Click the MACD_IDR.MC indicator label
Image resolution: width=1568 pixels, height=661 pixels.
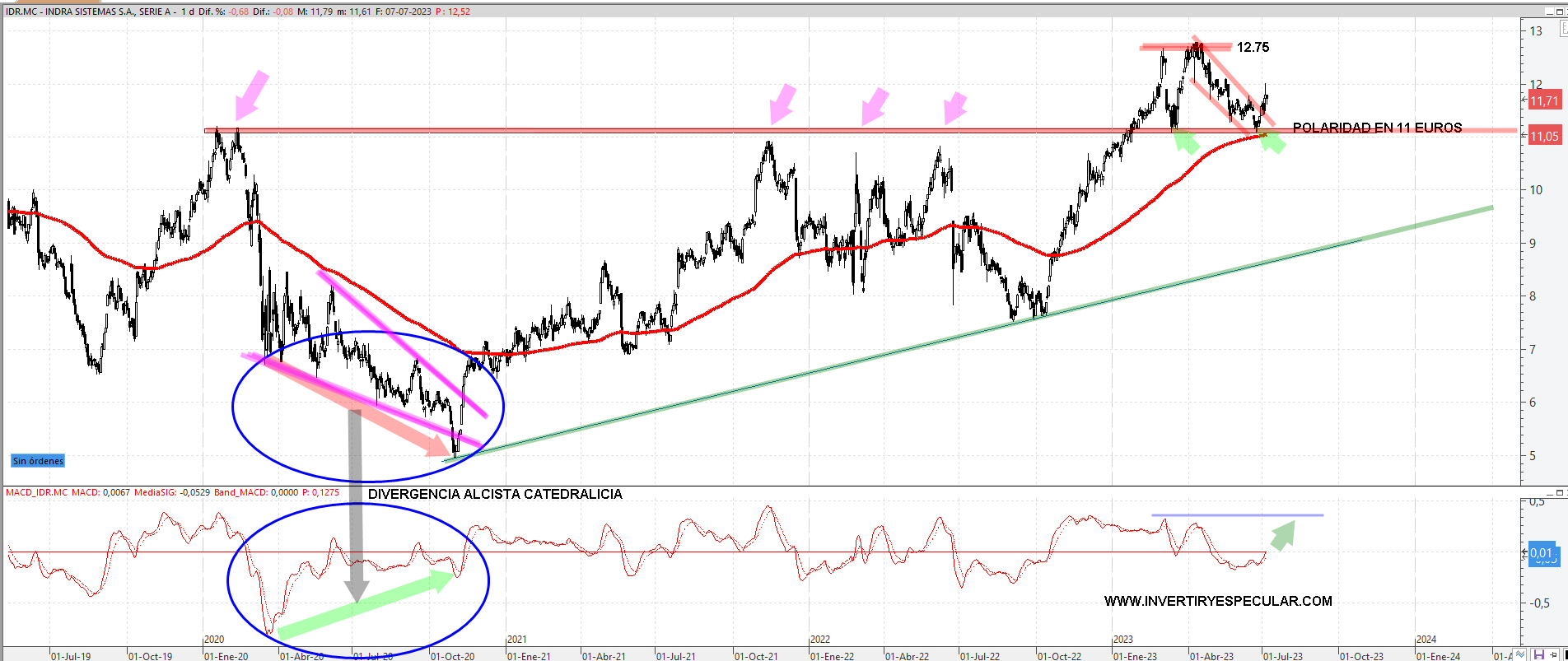click(x=37, y=492)
